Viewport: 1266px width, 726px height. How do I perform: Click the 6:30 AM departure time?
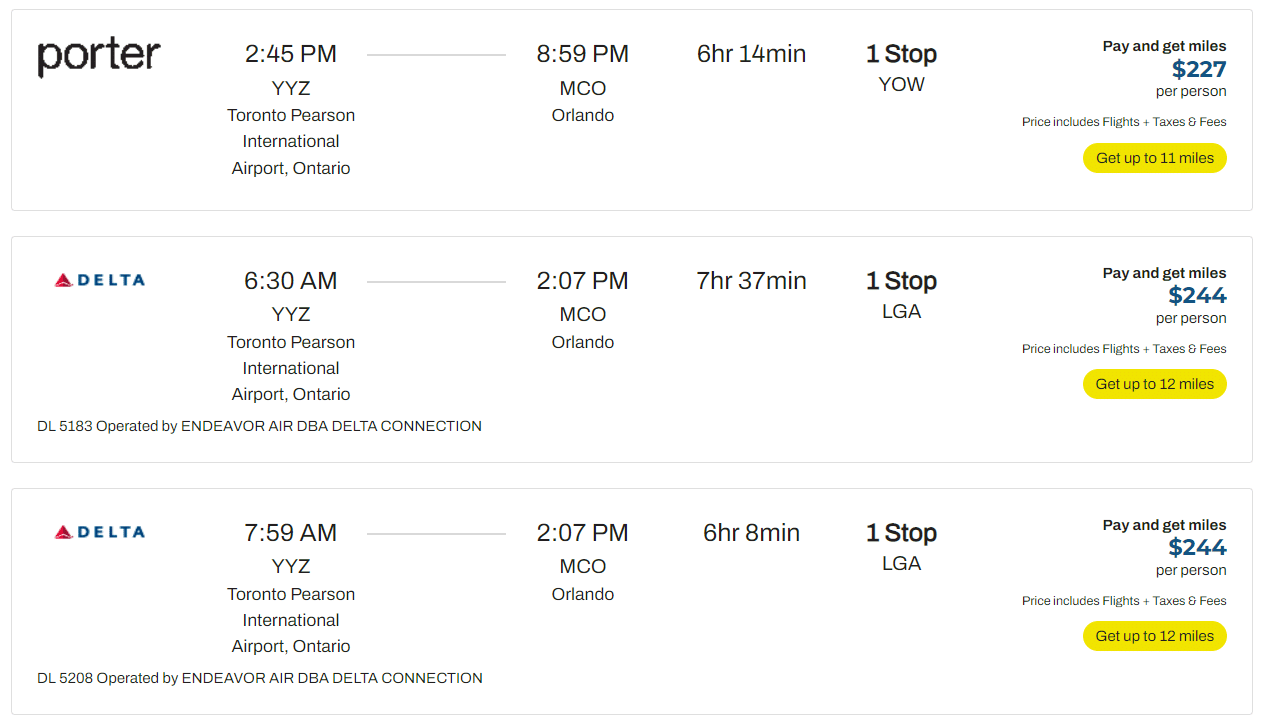291,281
